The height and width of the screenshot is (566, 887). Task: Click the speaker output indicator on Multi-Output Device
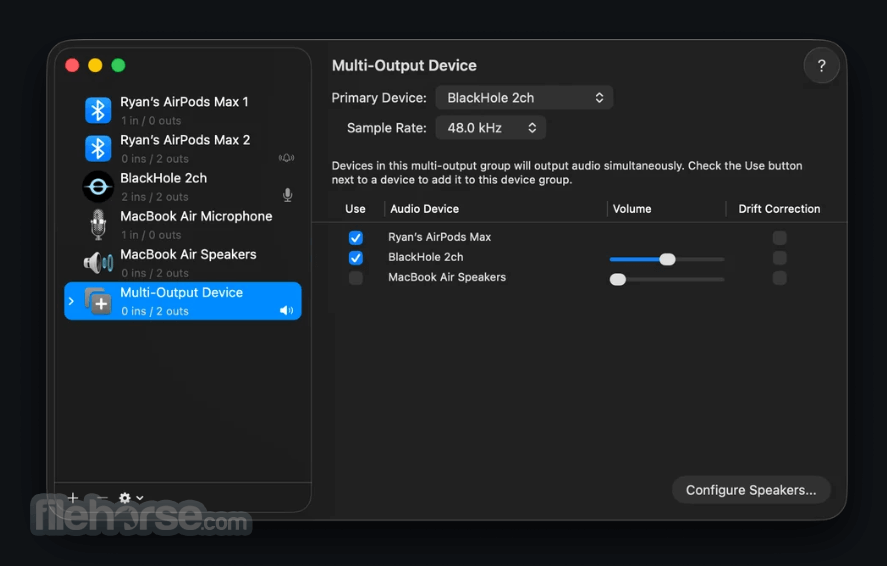(286, 310)
